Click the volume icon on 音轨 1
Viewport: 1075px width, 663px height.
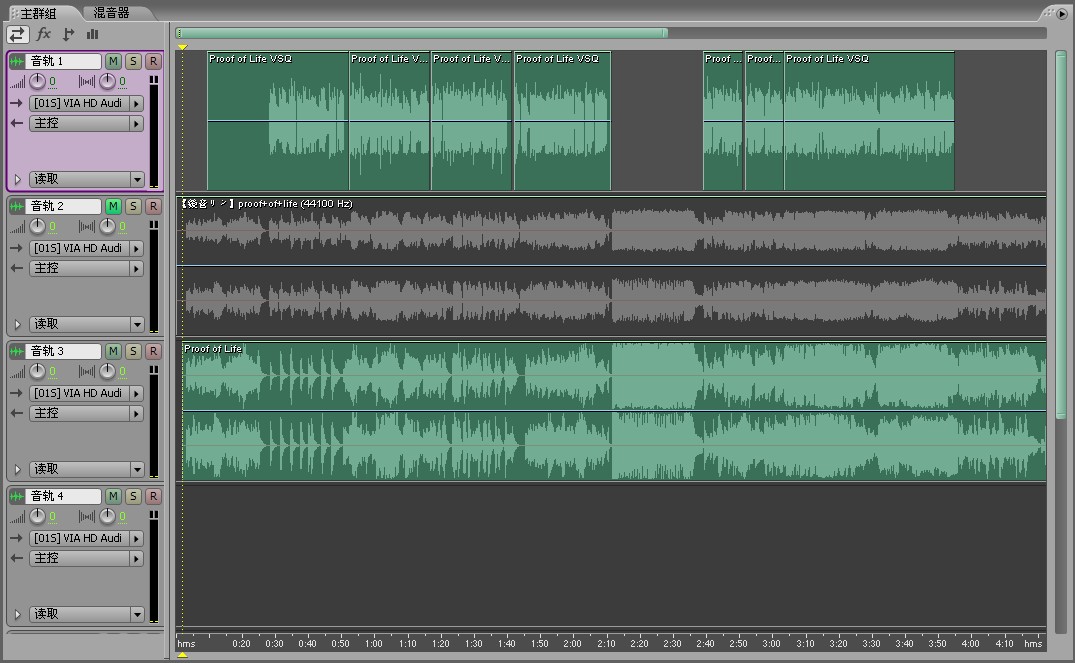(17, 83)
